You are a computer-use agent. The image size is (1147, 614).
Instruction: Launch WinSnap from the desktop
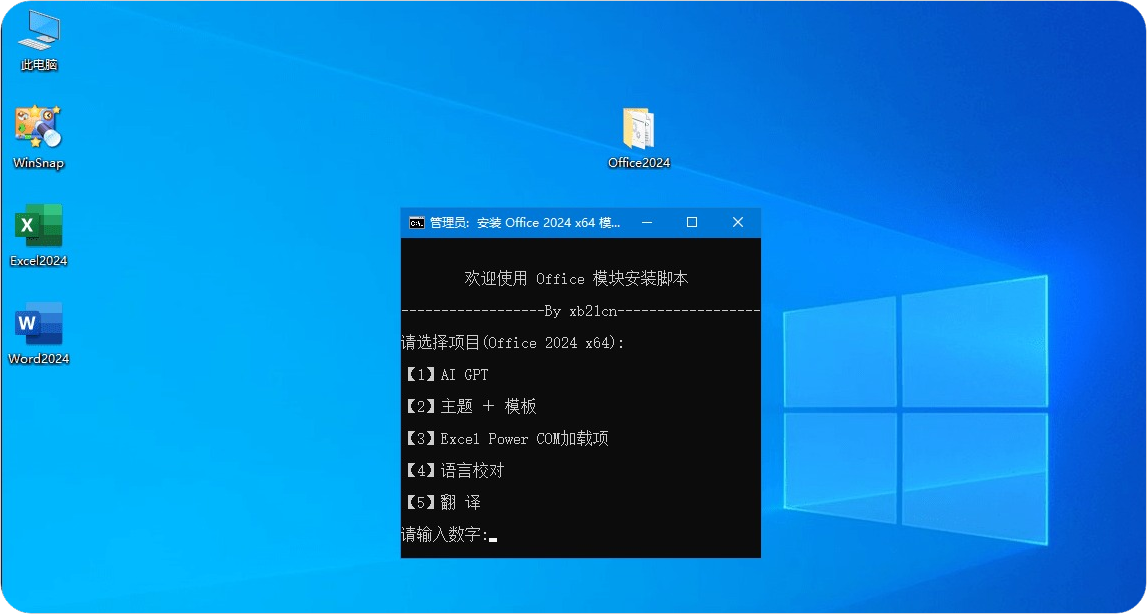point(38,130)
